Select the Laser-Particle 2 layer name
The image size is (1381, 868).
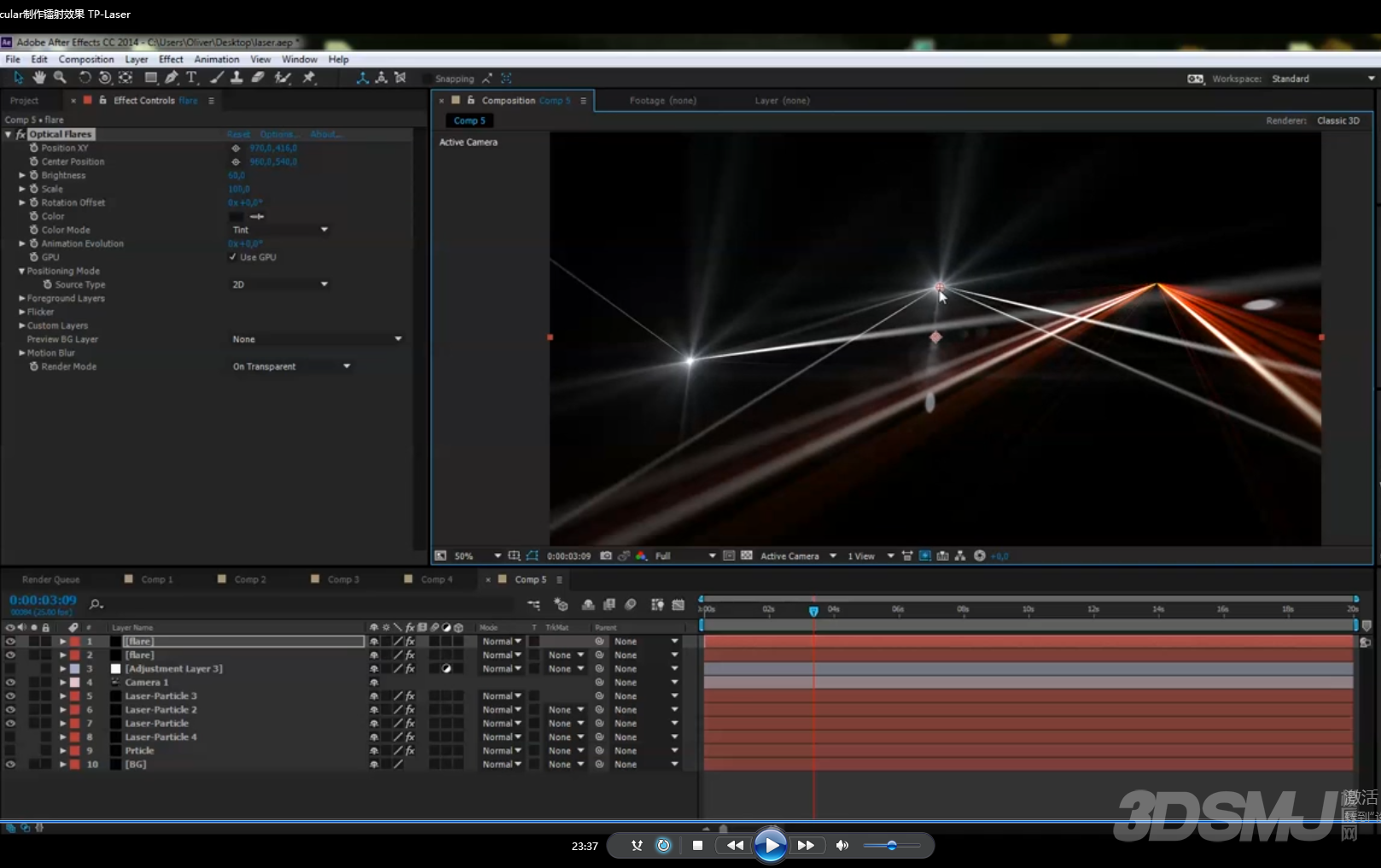pos(160,710)
